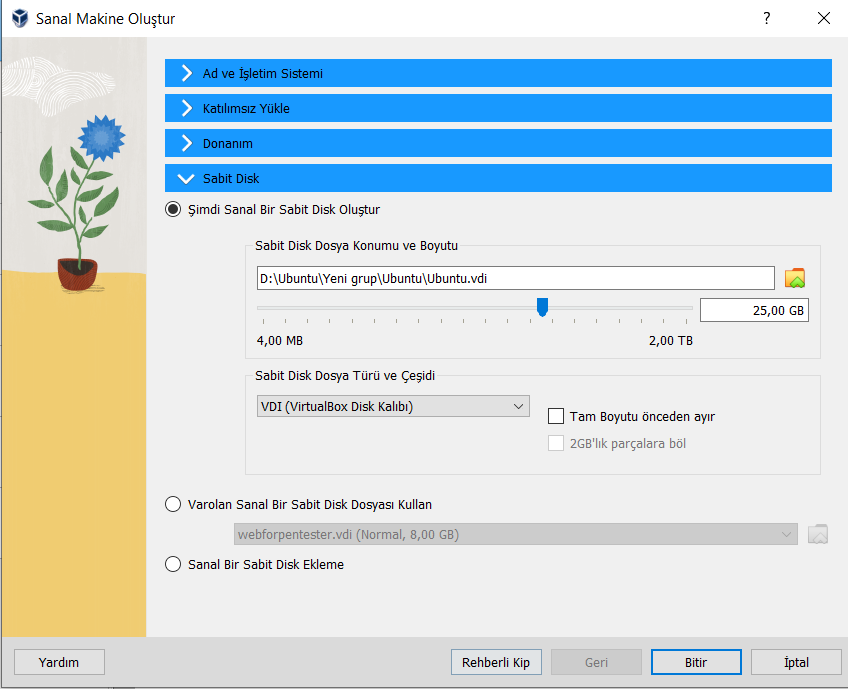Click the Geri button
Image resolution: width=848 pixels, height=689 pixels.
click(596, 662)
